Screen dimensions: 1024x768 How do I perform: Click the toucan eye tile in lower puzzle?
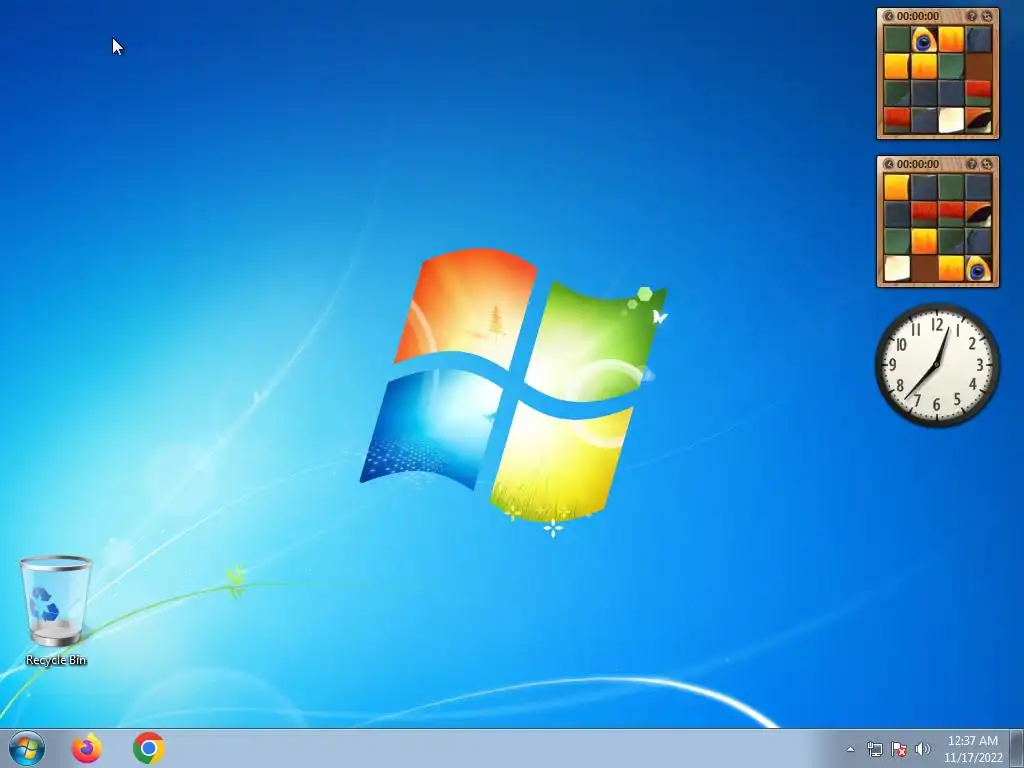tap(978, 268)
